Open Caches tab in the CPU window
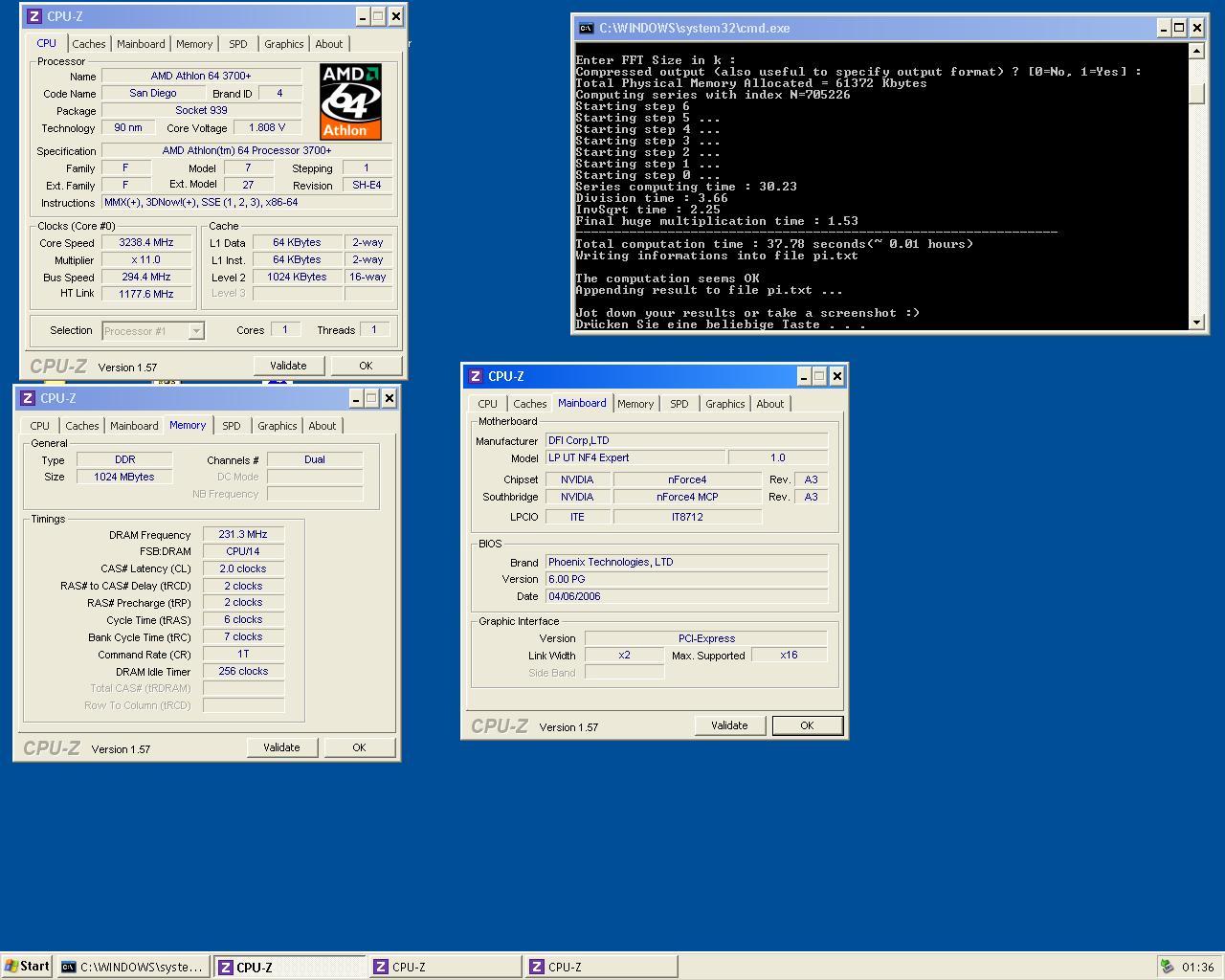 (x=89, y=44)
